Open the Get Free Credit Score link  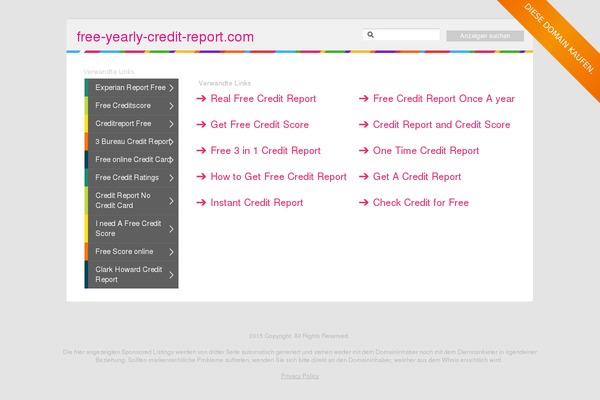(x=259, y=125)
